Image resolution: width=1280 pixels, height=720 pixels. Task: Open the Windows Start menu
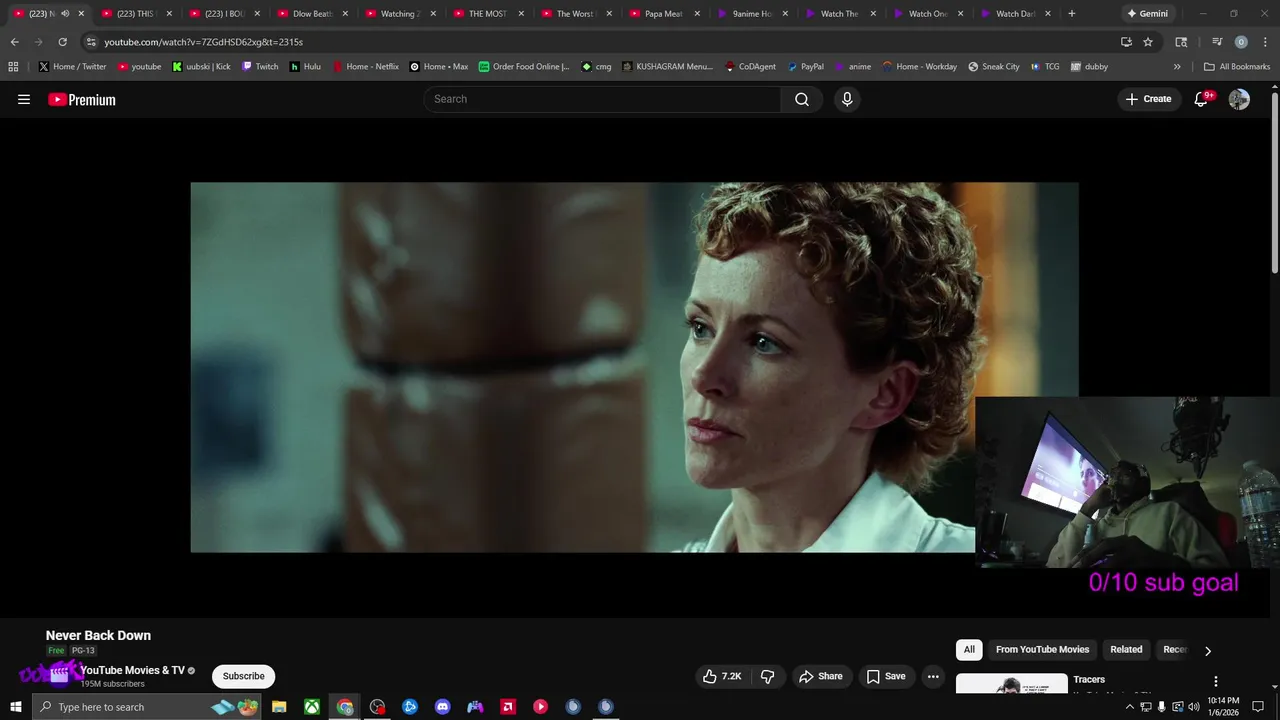coord(15,707)
